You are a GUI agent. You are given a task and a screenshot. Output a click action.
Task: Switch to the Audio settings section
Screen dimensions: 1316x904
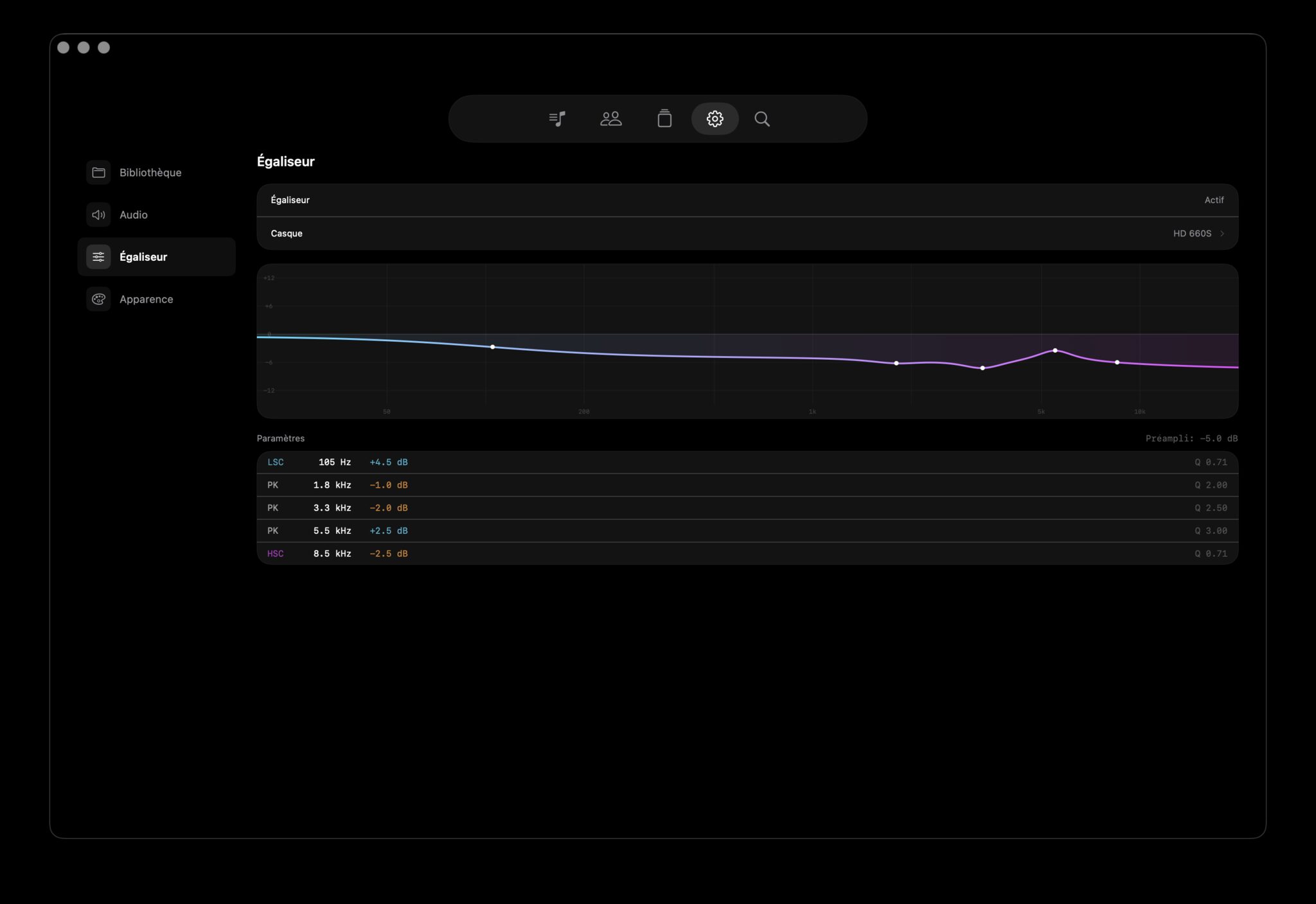tap(134, 215)
